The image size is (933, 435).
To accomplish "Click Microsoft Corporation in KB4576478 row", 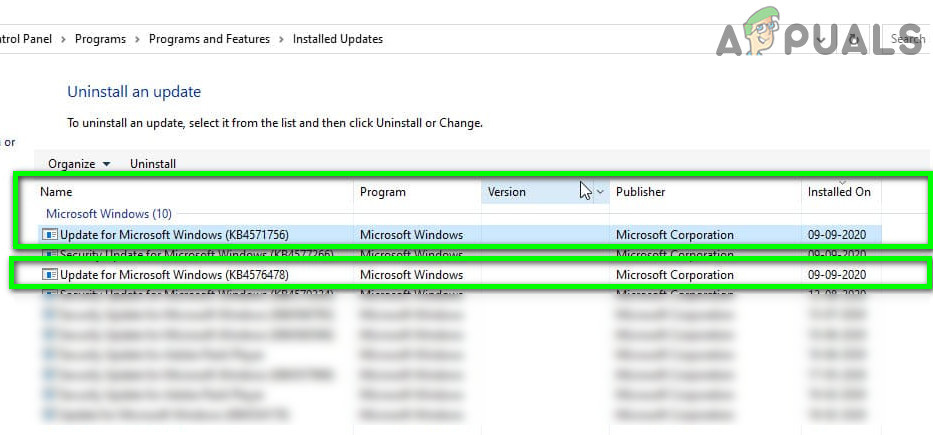I will [675, 274].
